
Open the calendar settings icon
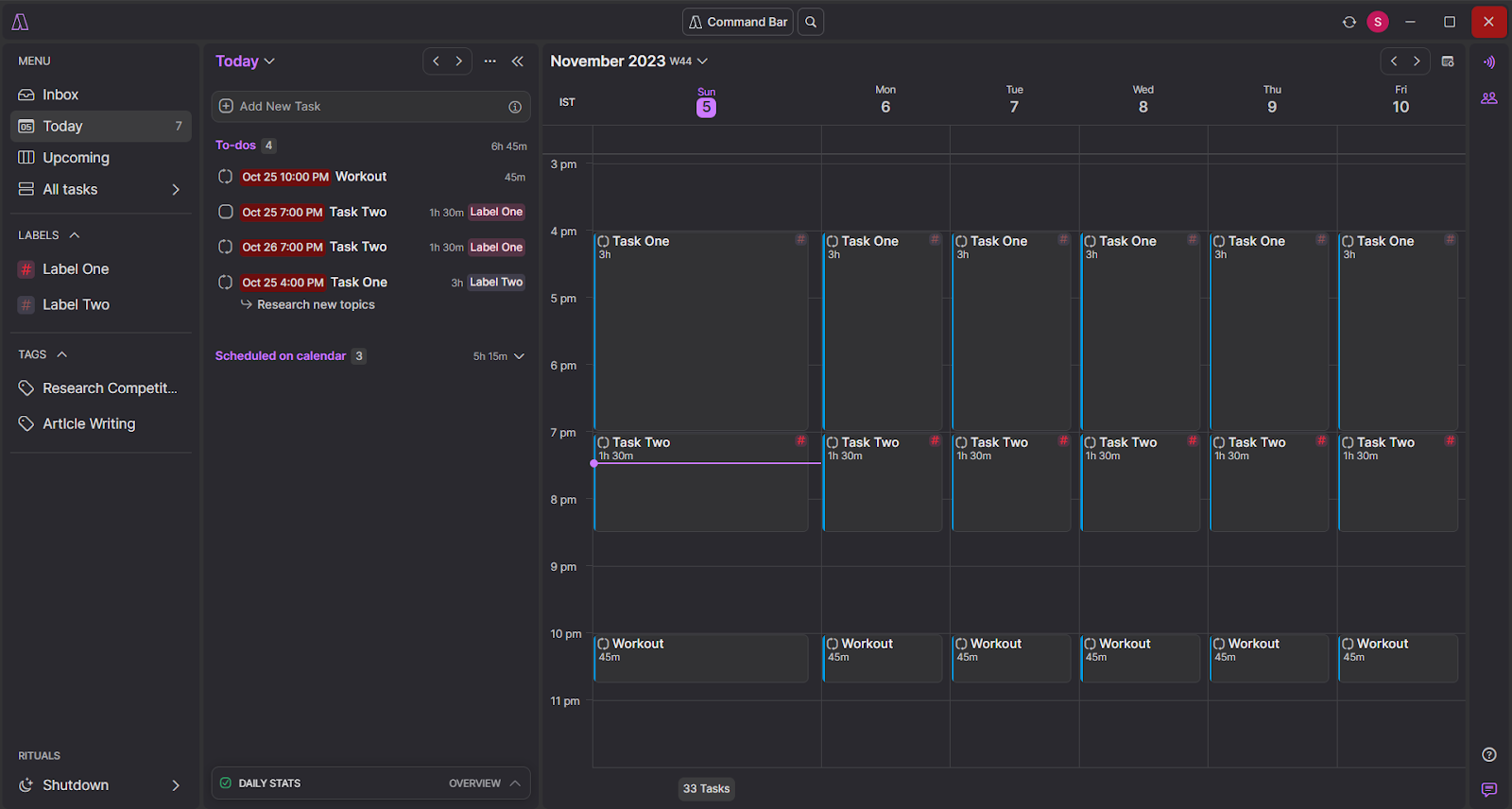pos(1448,61)
